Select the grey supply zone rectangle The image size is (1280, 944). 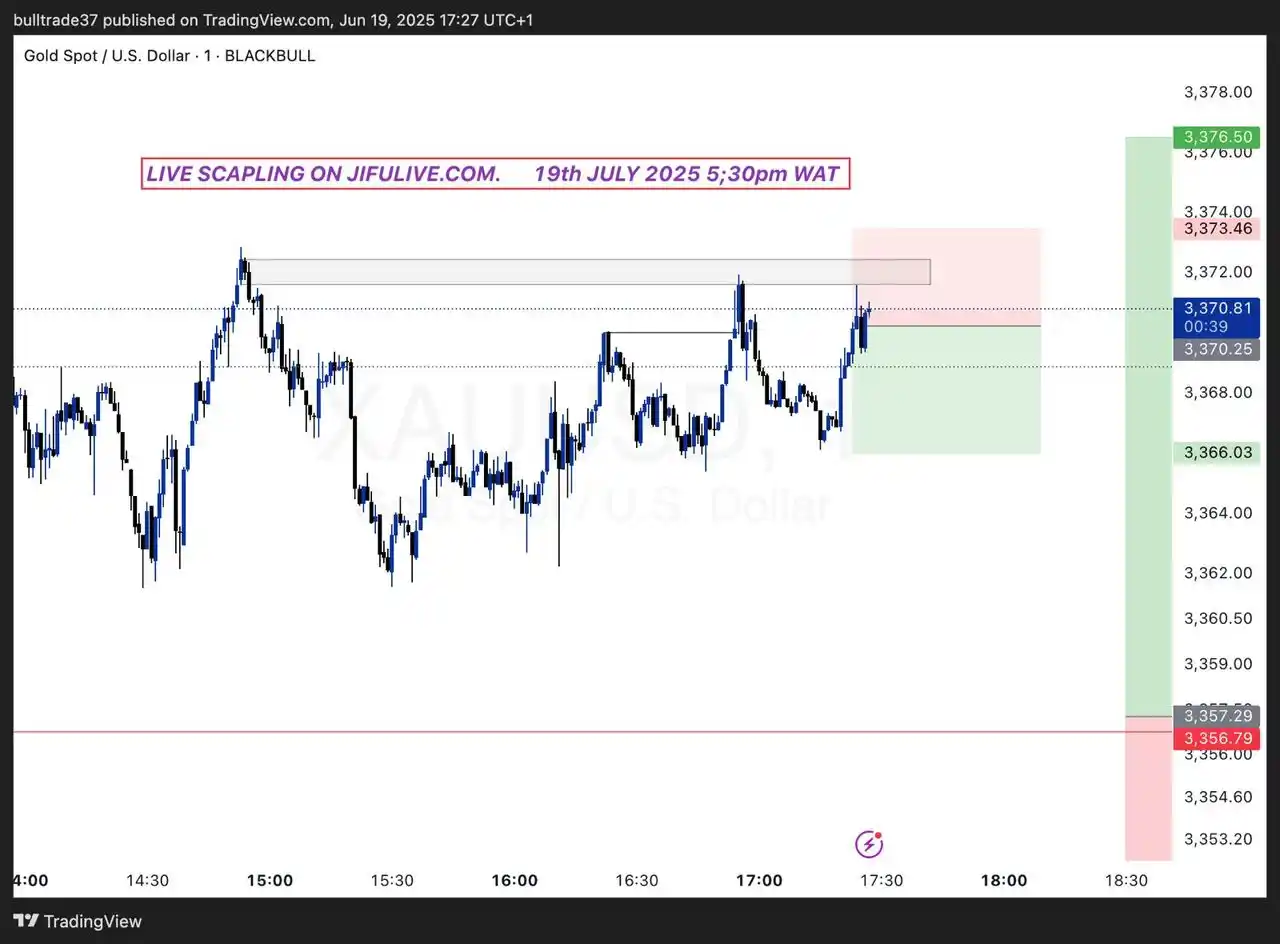[x=588, y=272]
